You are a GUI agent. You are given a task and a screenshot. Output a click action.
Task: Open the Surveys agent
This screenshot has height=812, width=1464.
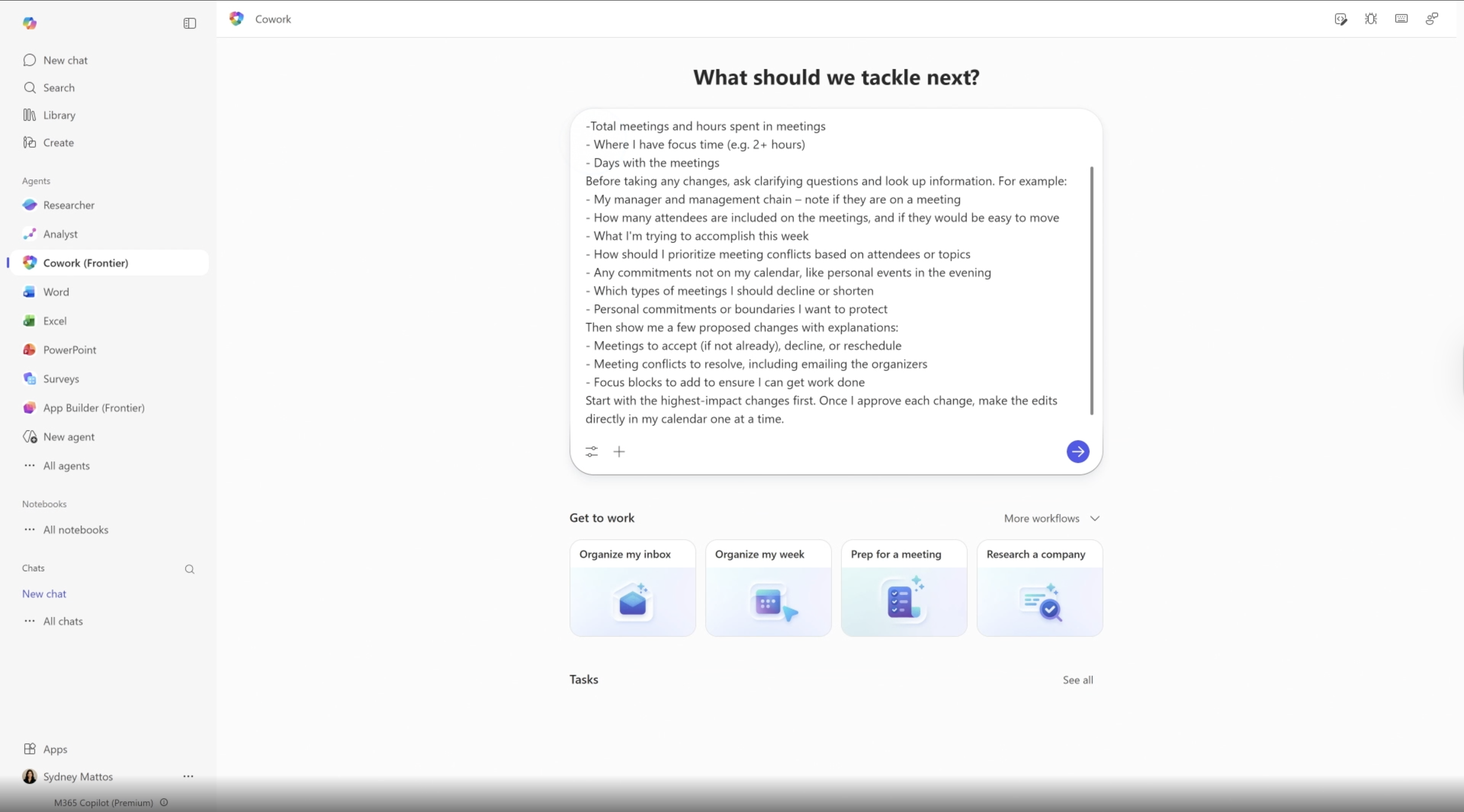pyautogui.click(x=61, y=379)
